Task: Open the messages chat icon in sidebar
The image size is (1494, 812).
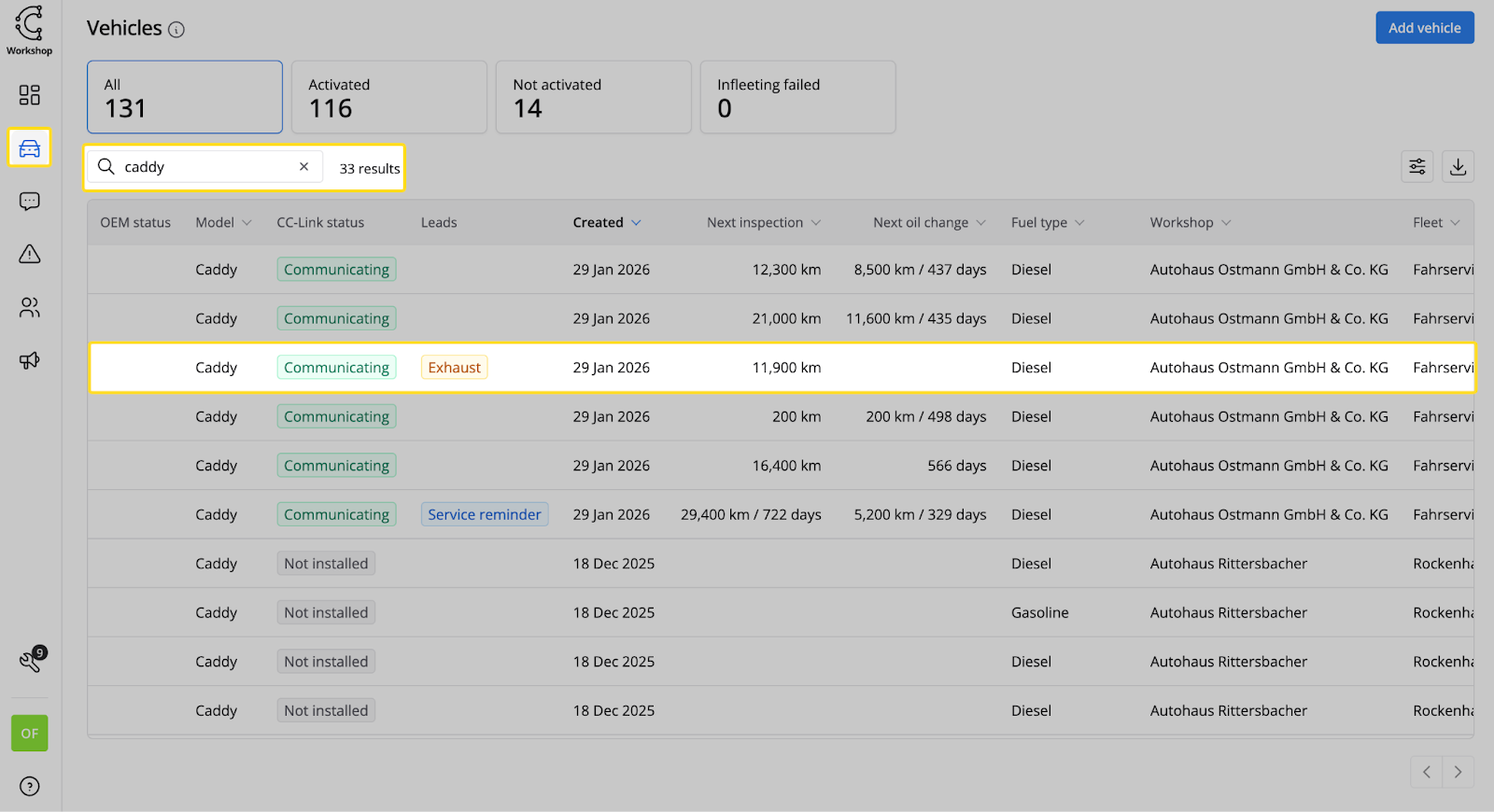Action: (30, 201)
